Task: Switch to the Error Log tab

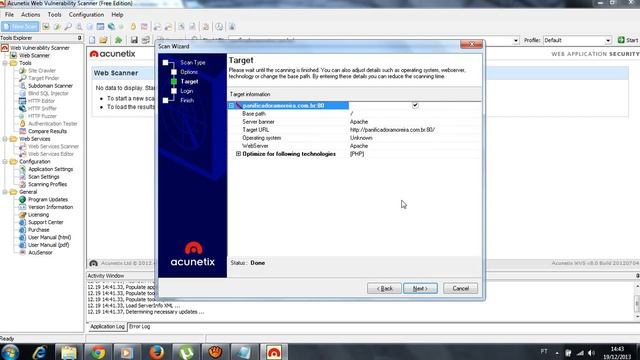Action: pyautogui.click(x=140, y=327)
